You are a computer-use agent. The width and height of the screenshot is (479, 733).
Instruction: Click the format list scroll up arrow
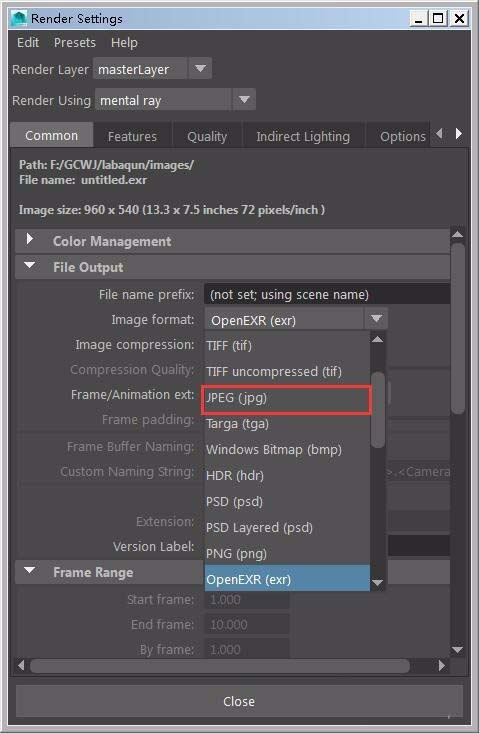coord(378,339)
